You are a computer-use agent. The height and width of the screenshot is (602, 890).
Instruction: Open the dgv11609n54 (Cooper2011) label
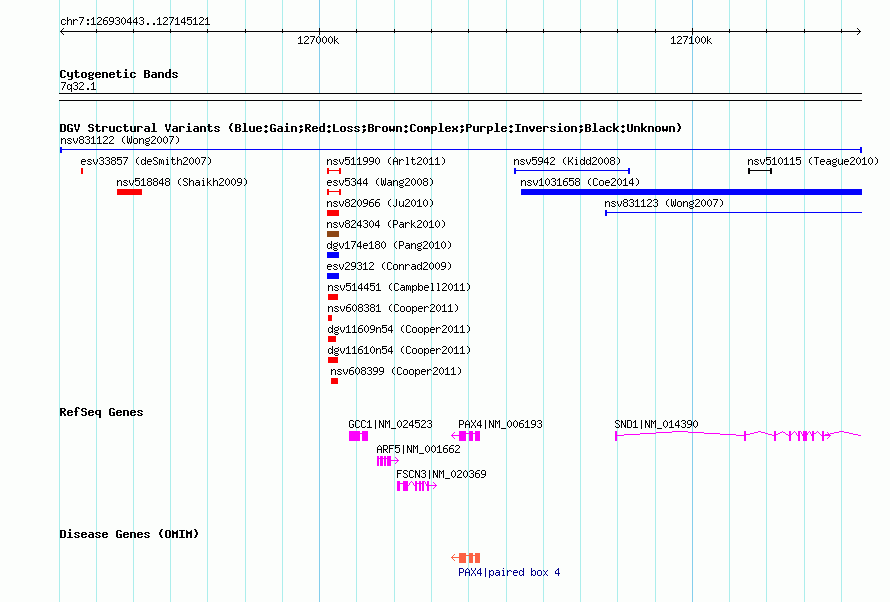pos(399,329)
